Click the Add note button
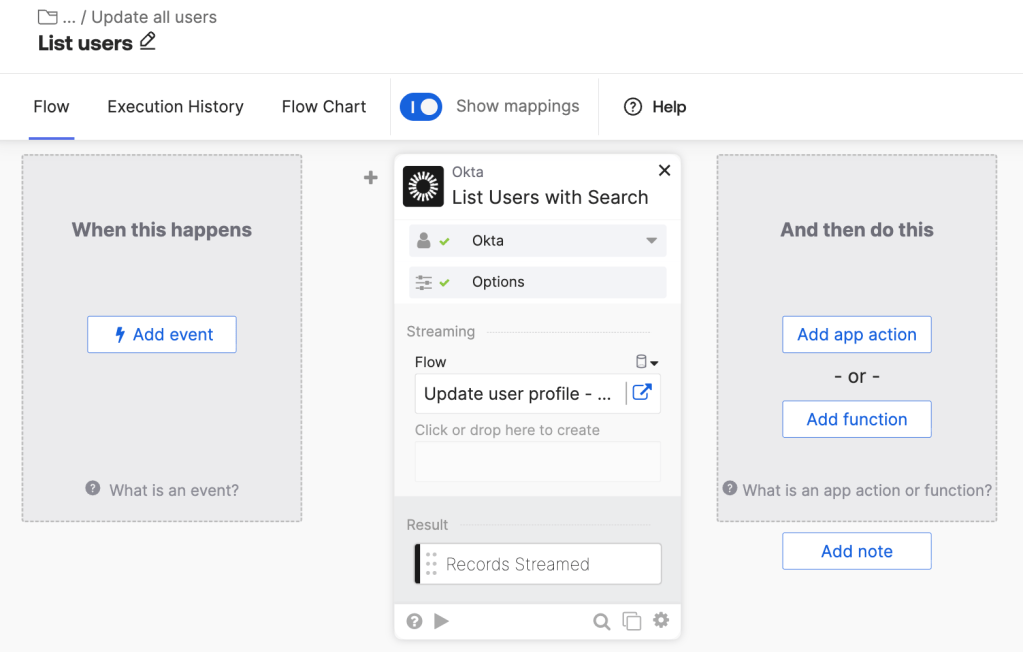The image size is (1023, 652). point(856,551)
